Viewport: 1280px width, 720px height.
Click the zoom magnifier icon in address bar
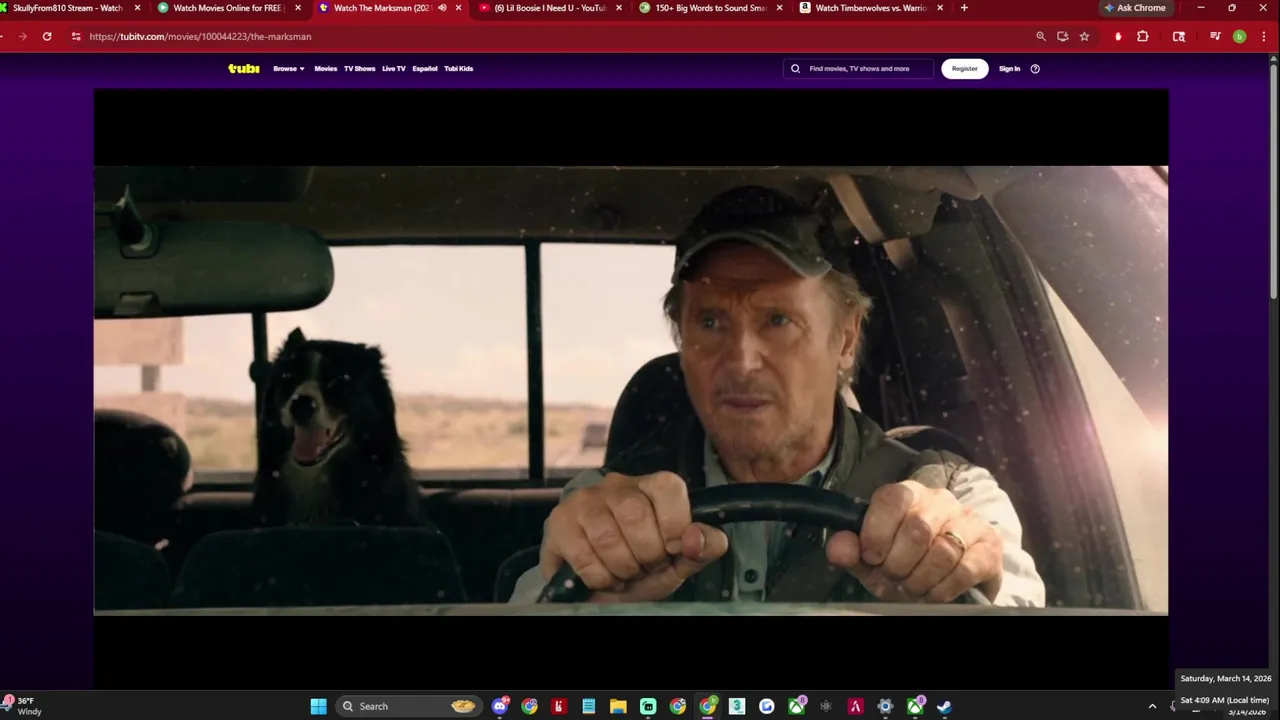(x=1041, y=37)
